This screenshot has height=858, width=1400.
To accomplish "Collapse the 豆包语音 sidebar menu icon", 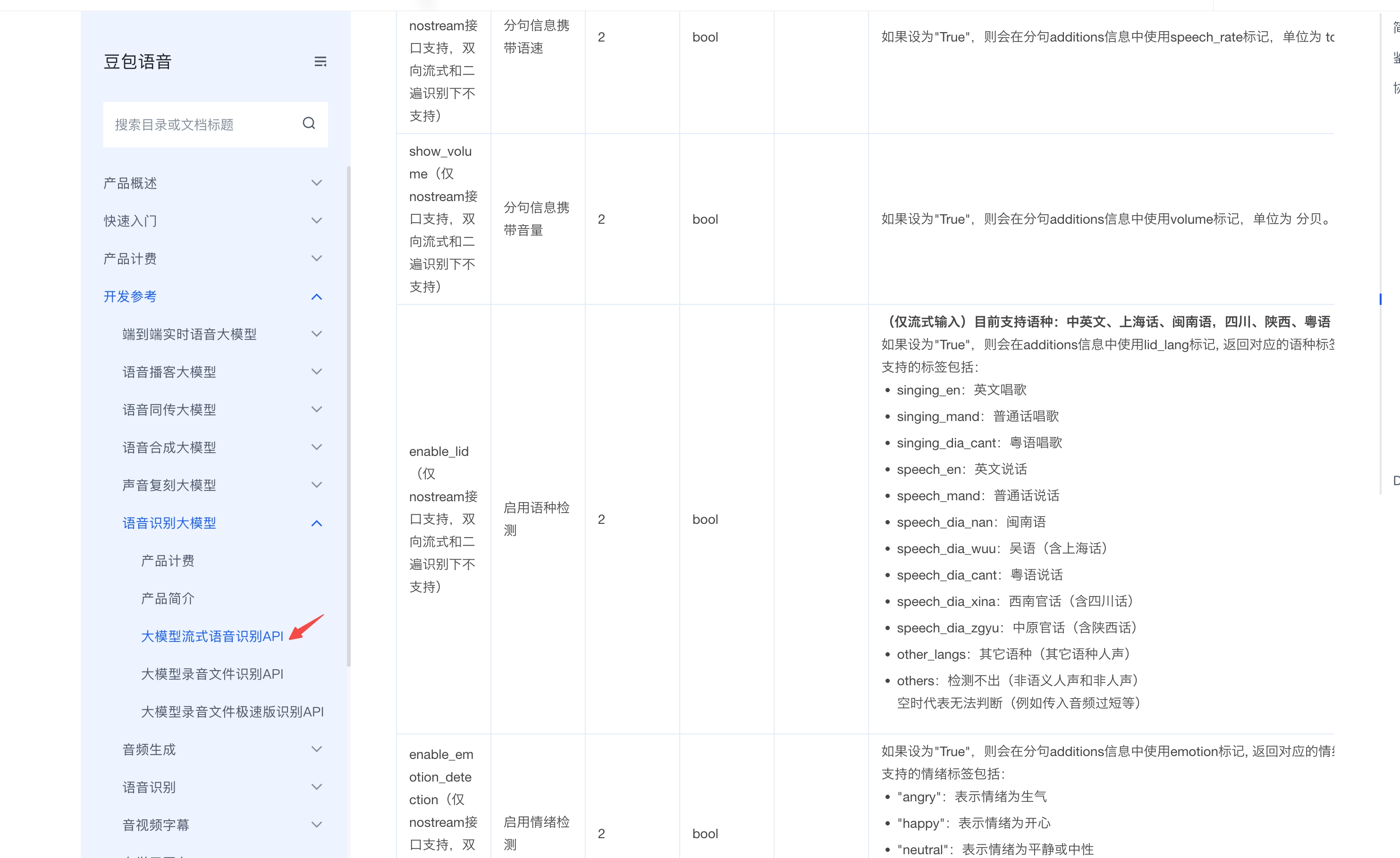I will 320,61.
